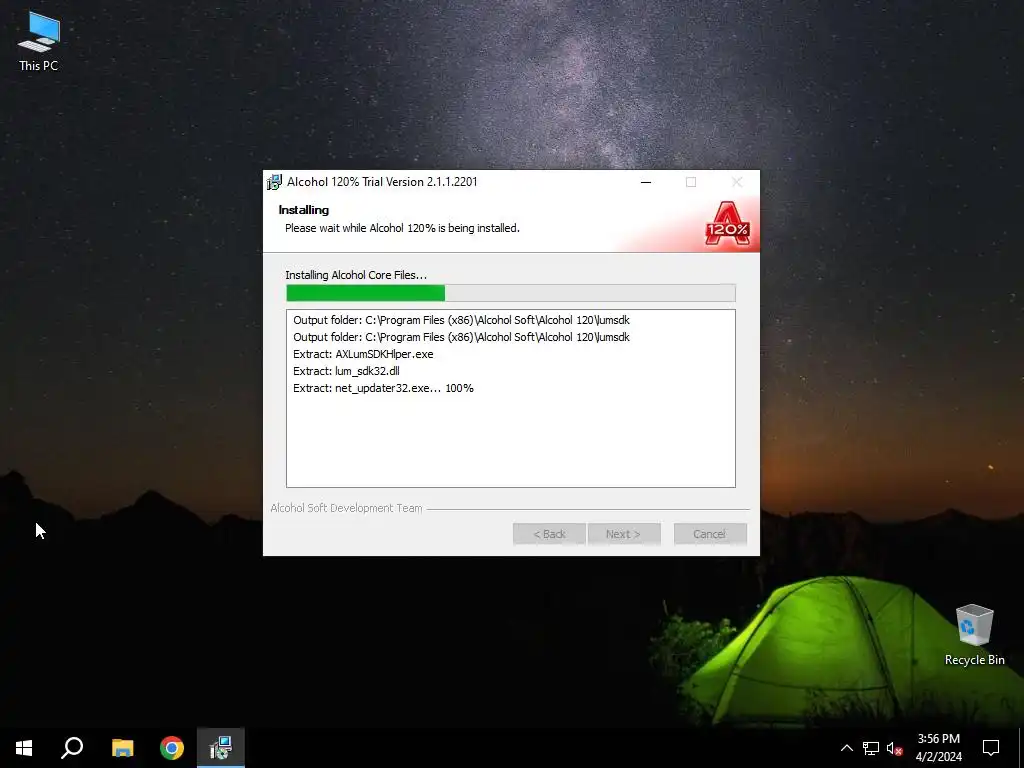Open This PC desktop icon
The height and width of the screenshot is (768, 1024).
39,41
